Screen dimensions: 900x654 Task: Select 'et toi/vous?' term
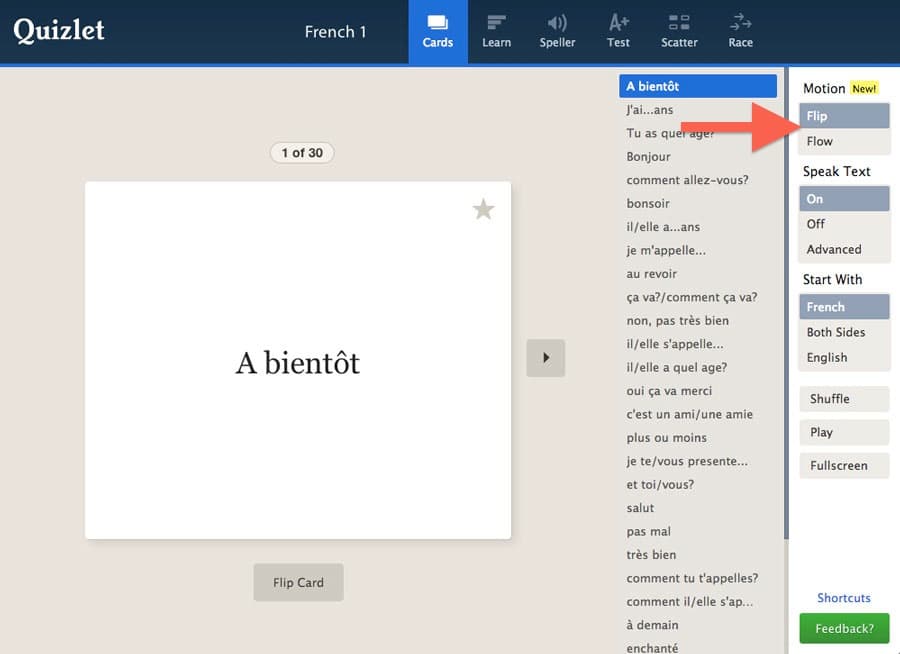698,485
